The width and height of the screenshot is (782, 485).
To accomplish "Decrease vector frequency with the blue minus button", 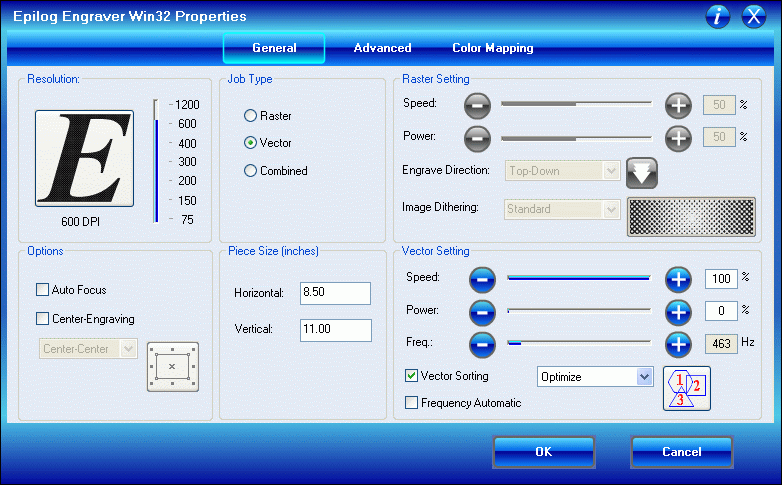I will pyautogui.click(x=482, y=344).
